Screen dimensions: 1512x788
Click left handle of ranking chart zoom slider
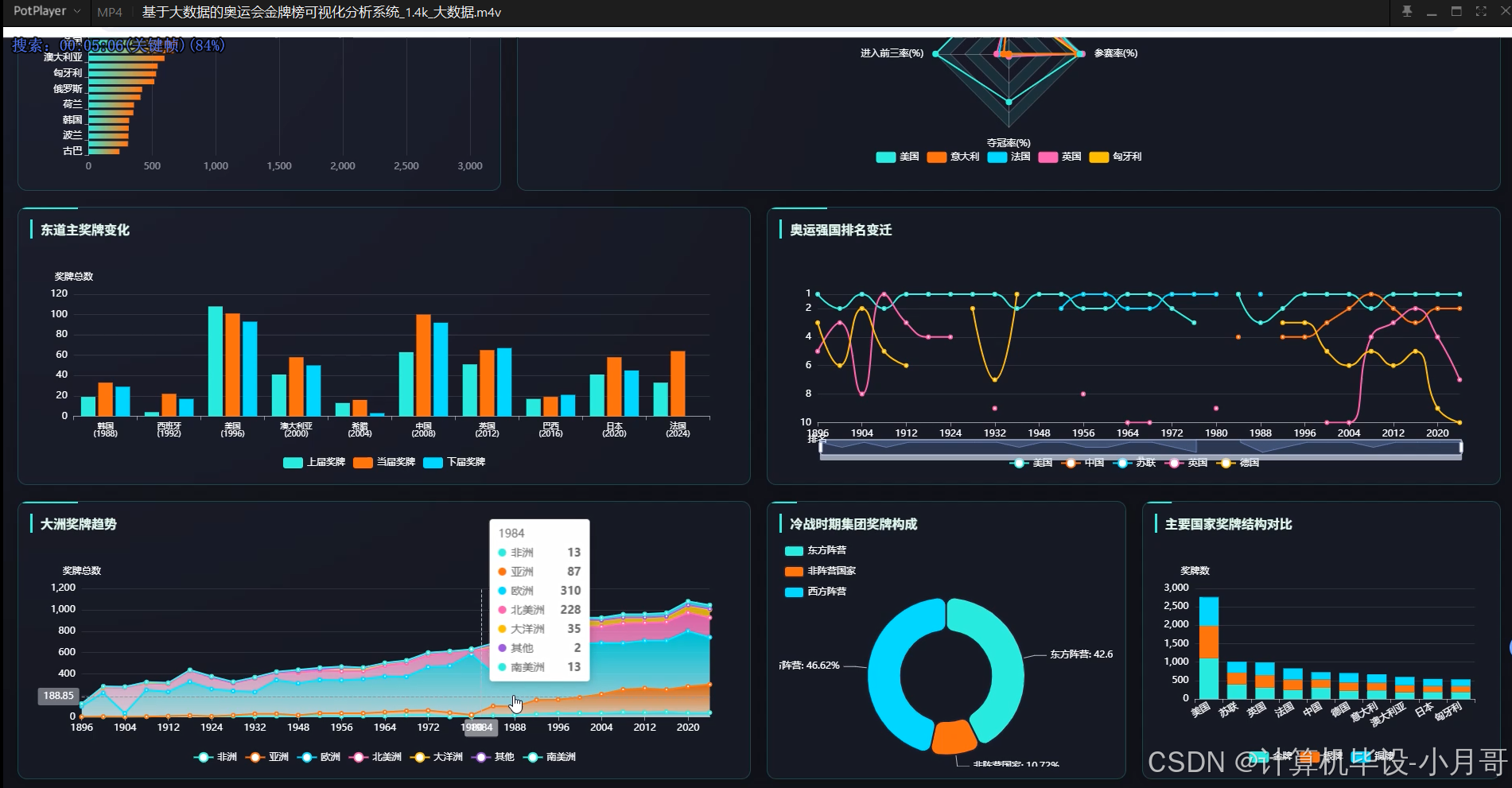tap(821, 448)
